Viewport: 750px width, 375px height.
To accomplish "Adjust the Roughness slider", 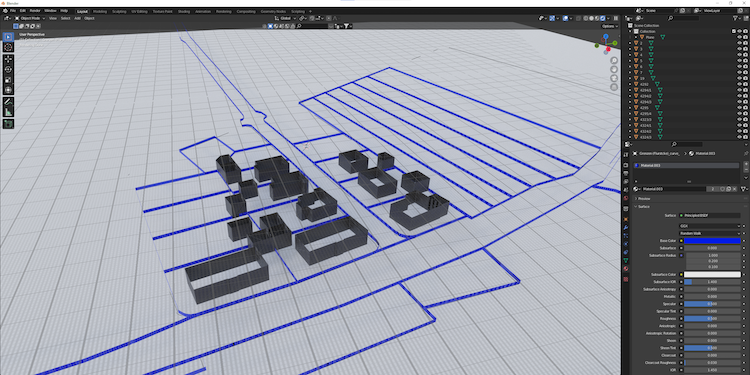I will tap(712, 319).
